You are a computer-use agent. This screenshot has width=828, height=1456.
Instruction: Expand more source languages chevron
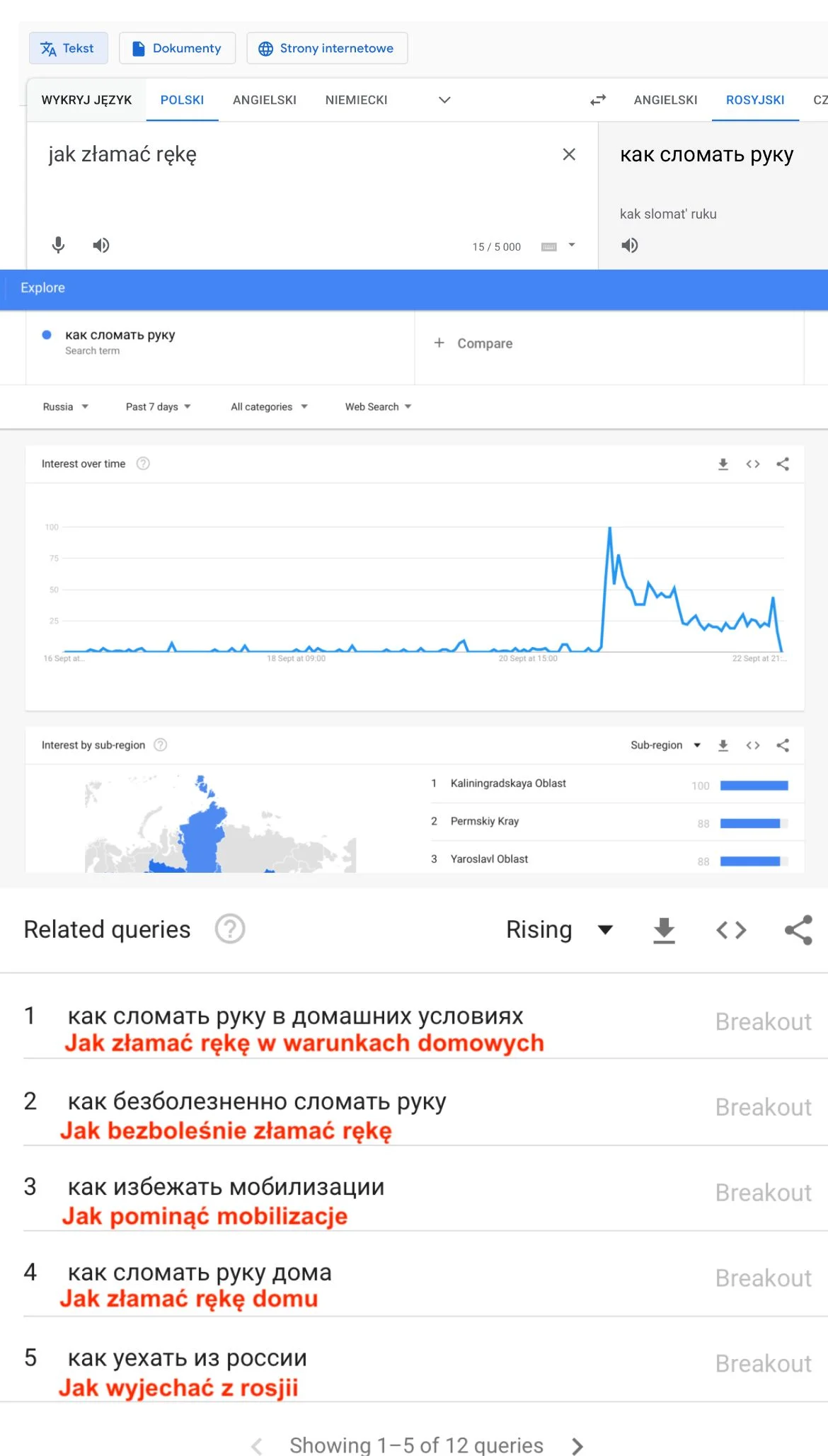(444, 100)
